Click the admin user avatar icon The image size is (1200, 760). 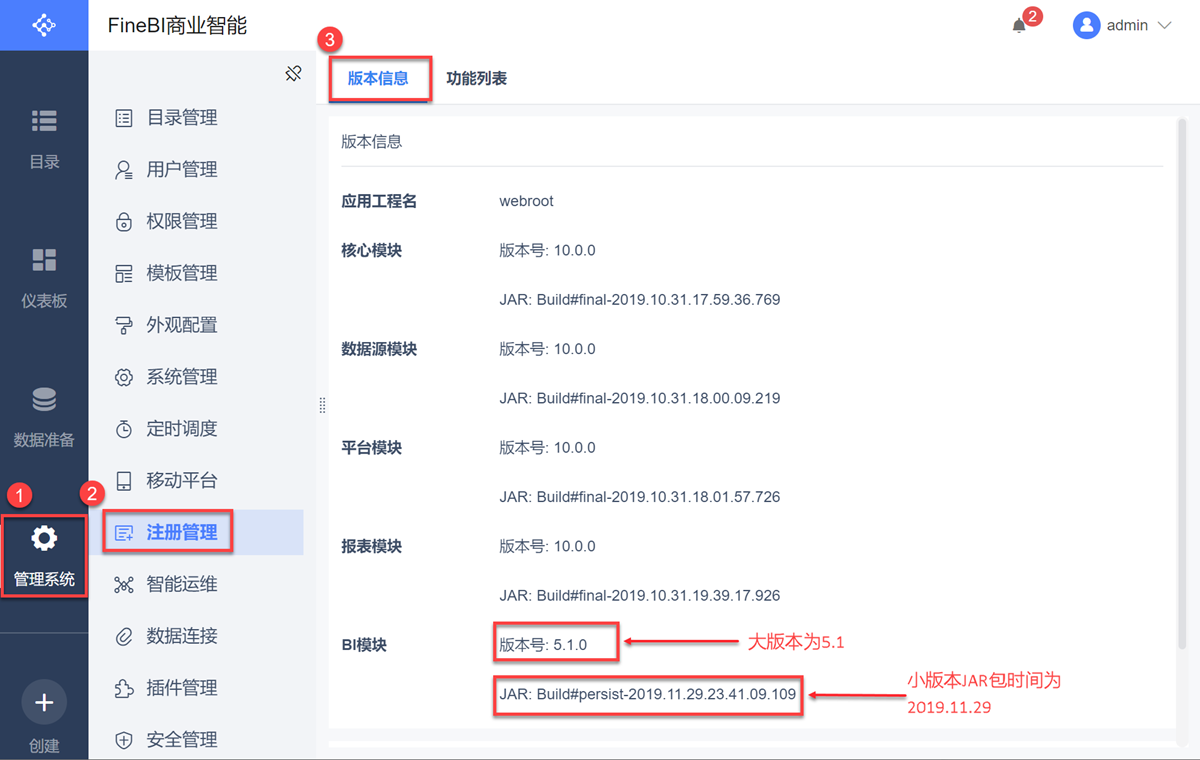(1086, 25)
